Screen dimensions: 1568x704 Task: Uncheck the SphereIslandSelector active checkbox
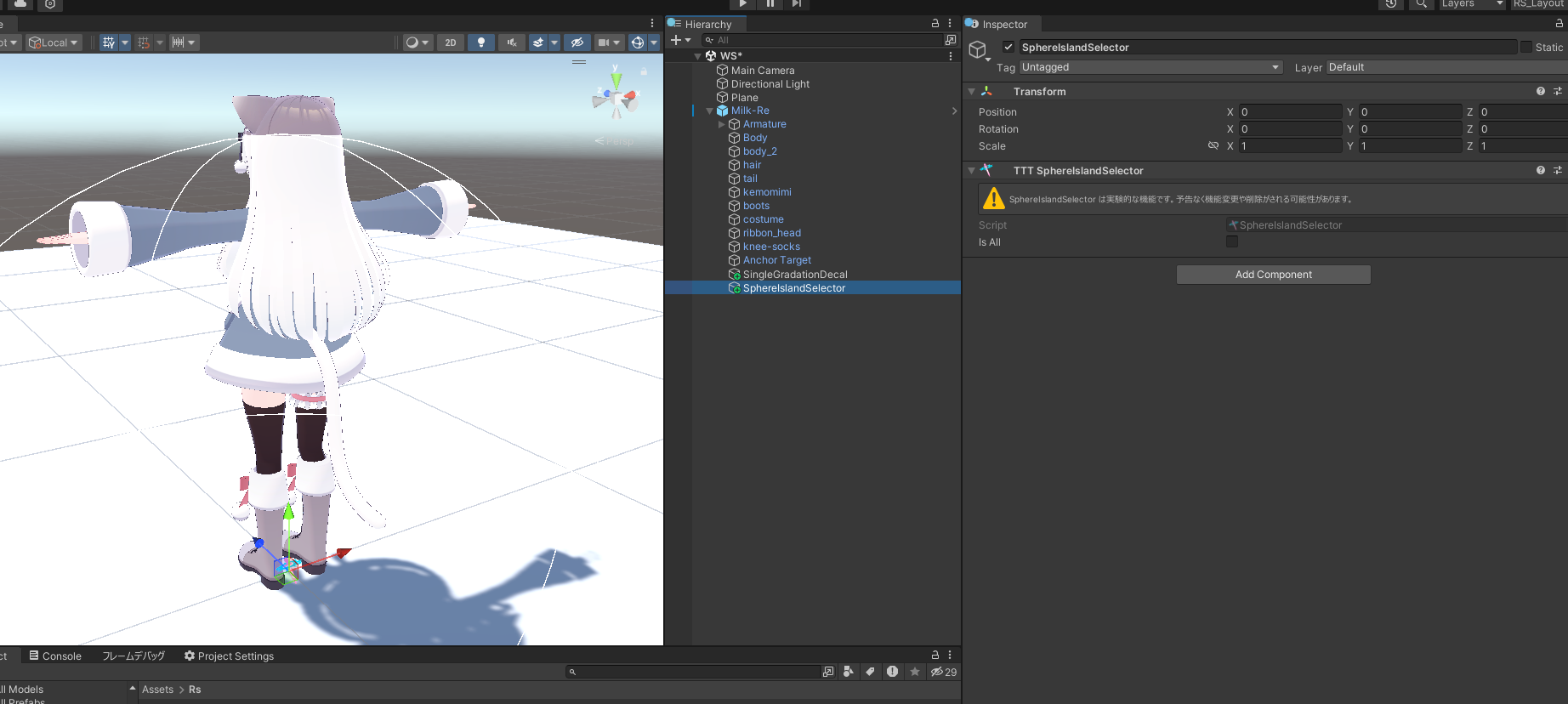pyautogui.click(x=1008, y=48)
